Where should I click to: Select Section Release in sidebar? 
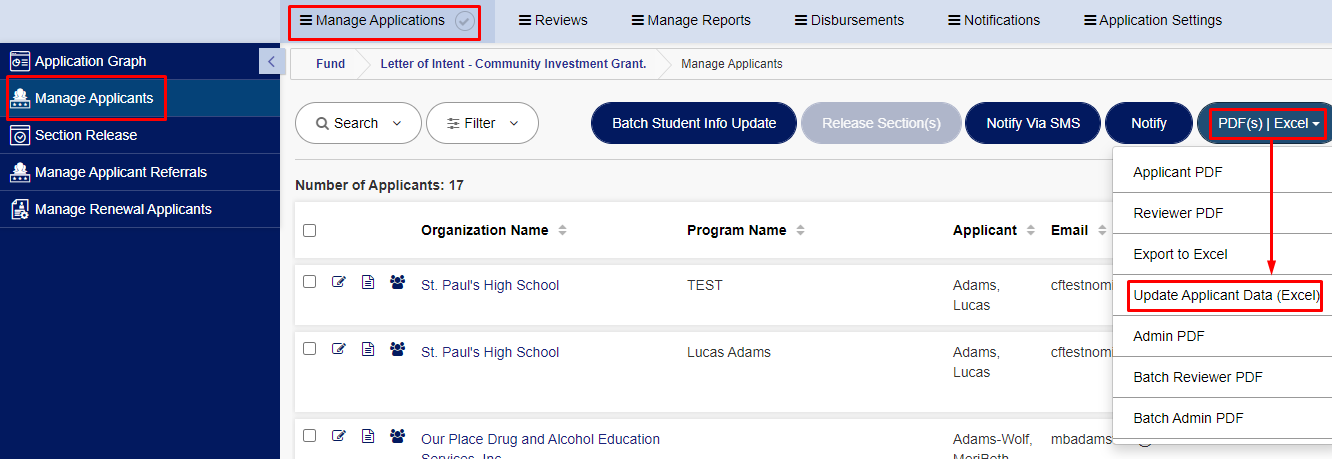tap(140, 135)
